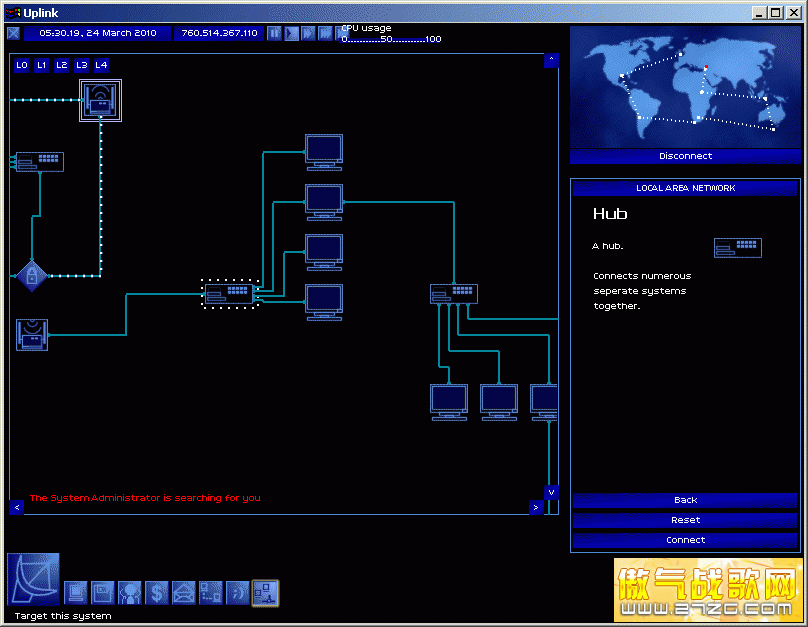Select the middle terminal under the right hub

(x=499, y=402)
